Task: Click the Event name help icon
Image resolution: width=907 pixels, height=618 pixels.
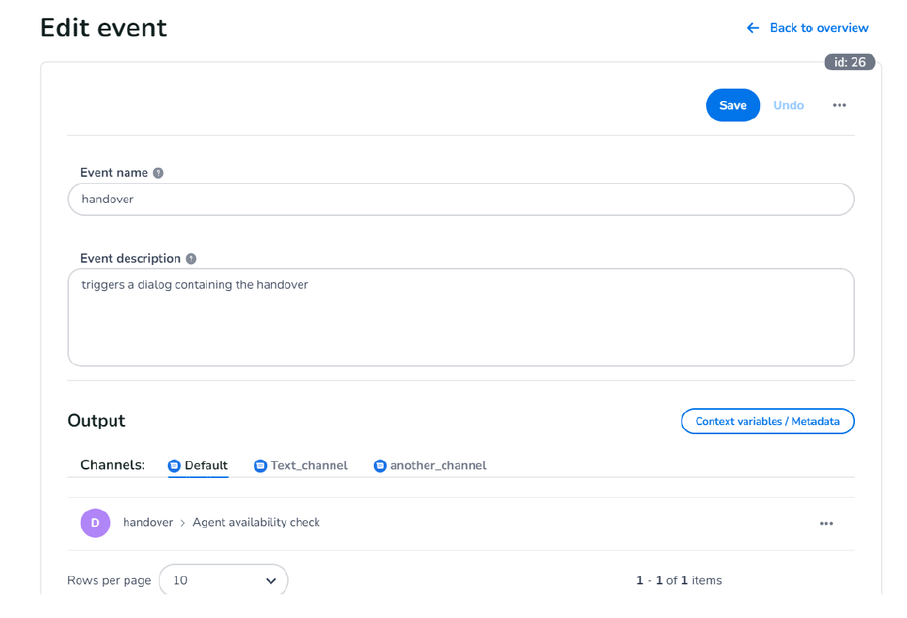Action: 158,173
